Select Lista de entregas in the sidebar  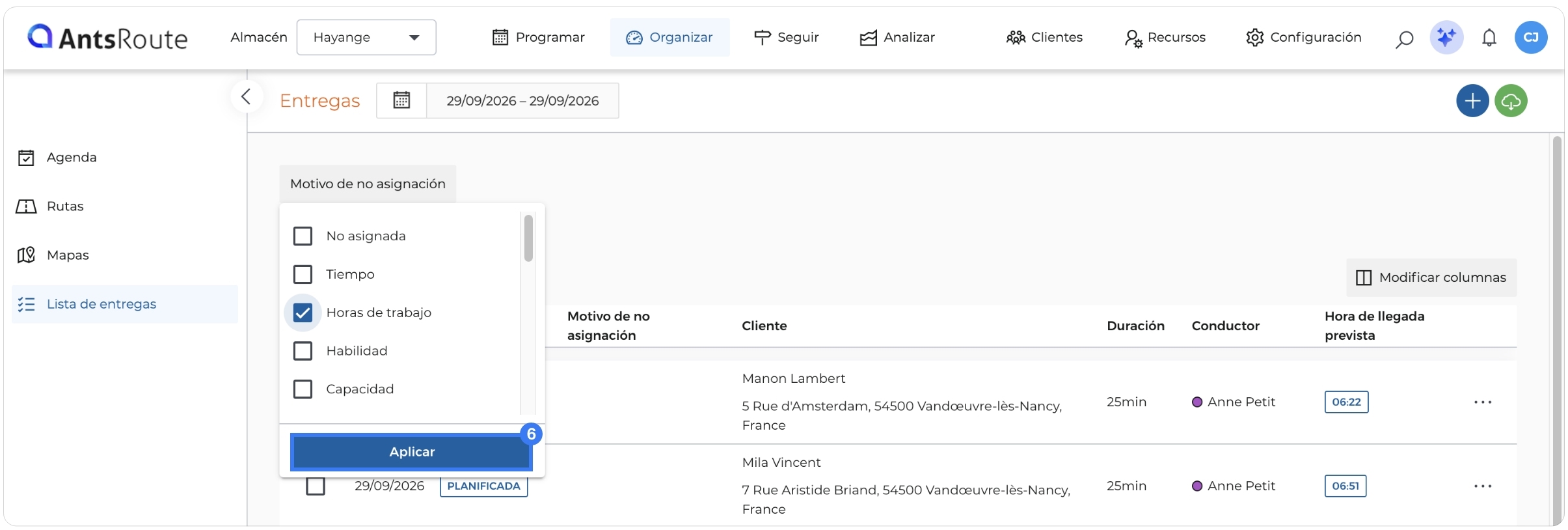click(124, 304)
